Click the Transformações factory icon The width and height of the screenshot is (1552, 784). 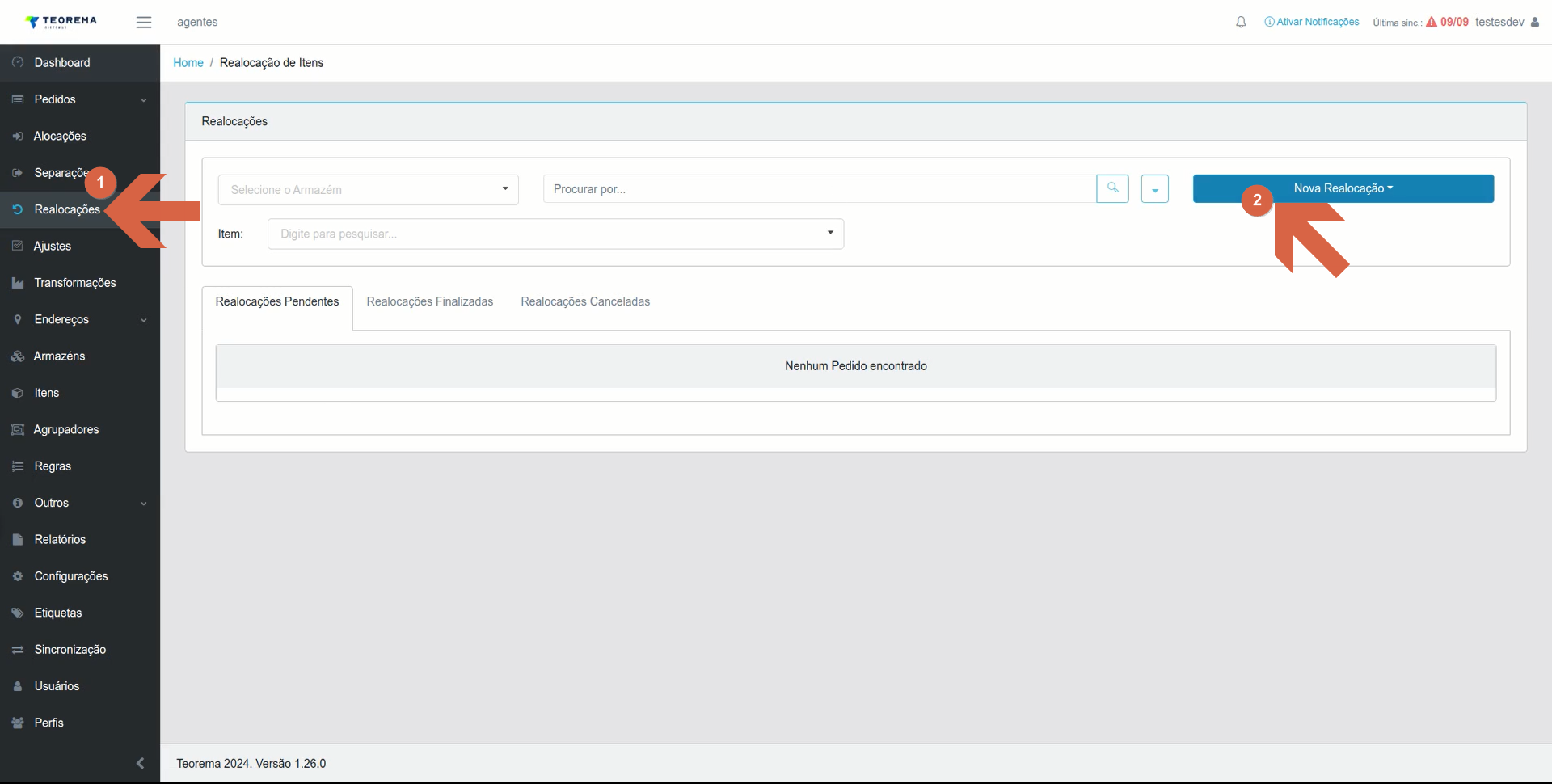click(18, 283)
